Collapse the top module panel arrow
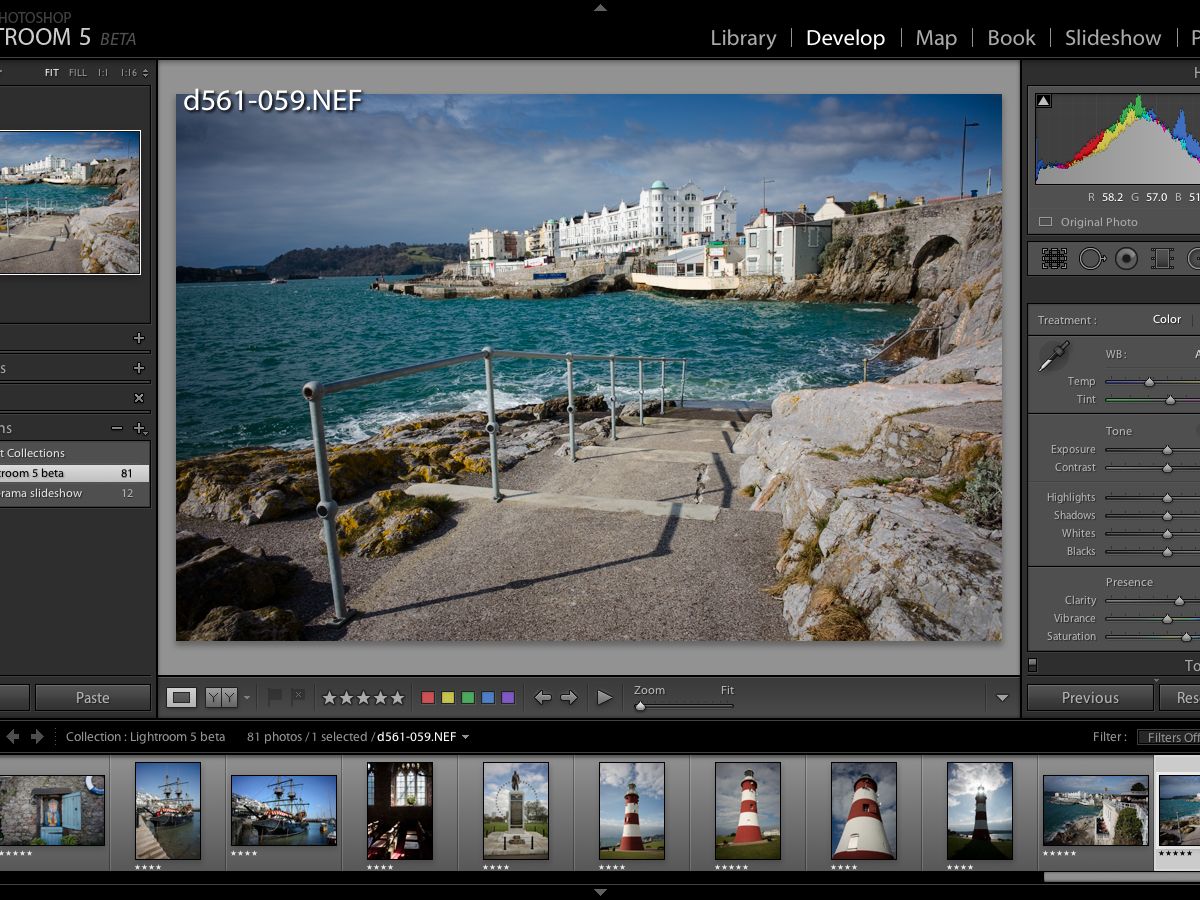Screen dimensions: 1200x900 click(x=600, y=7)
